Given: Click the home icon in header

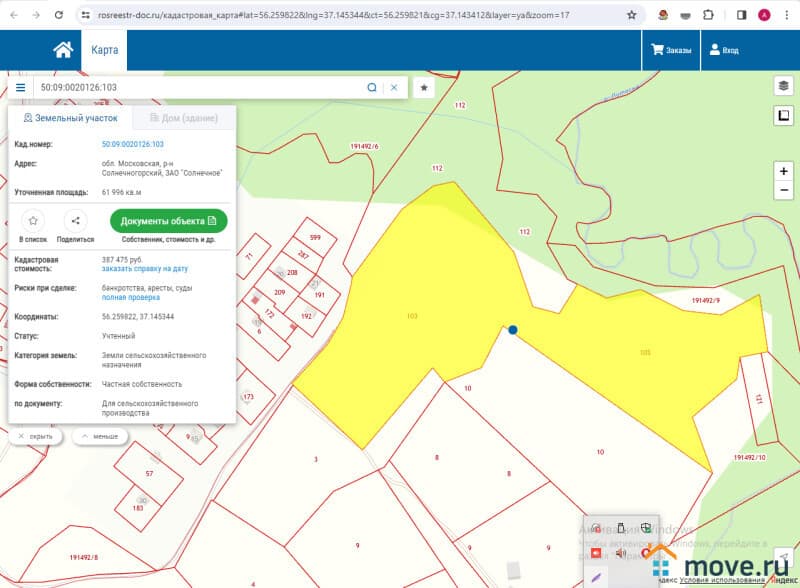Looking at the screenshot, I should pos(63,50).
